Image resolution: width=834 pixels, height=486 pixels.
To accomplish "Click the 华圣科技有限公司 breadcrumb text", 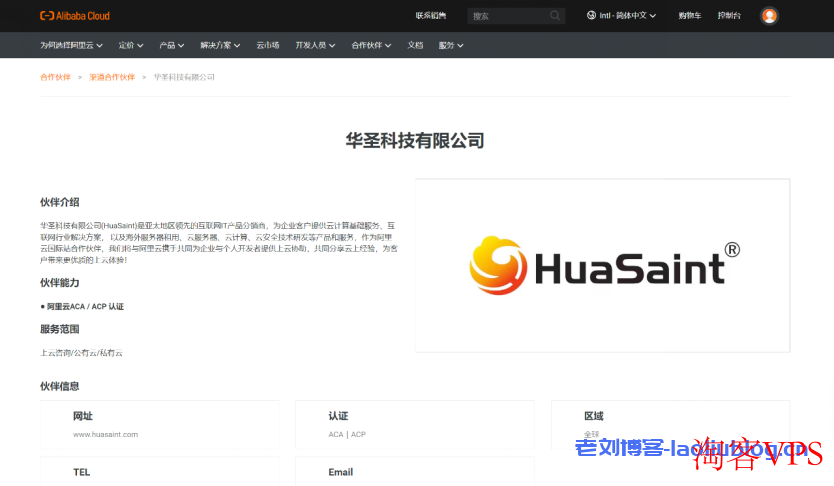I will (x=184, y=77).
